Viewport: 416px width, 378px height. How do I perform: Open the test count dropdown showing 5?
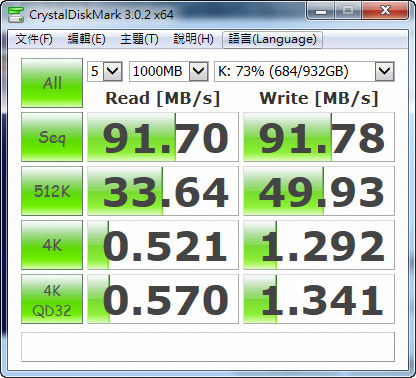pos(105,71)
